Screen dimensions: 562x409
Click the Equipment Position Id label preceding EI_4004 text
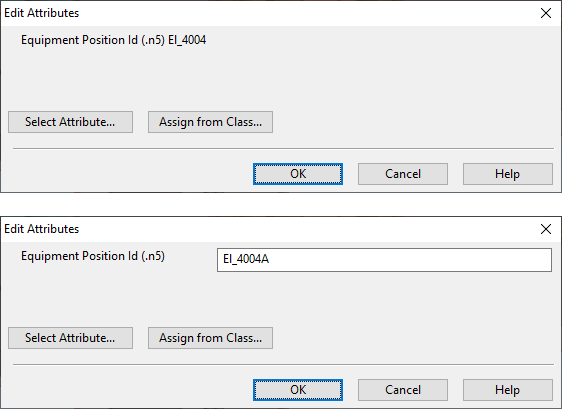93,40
